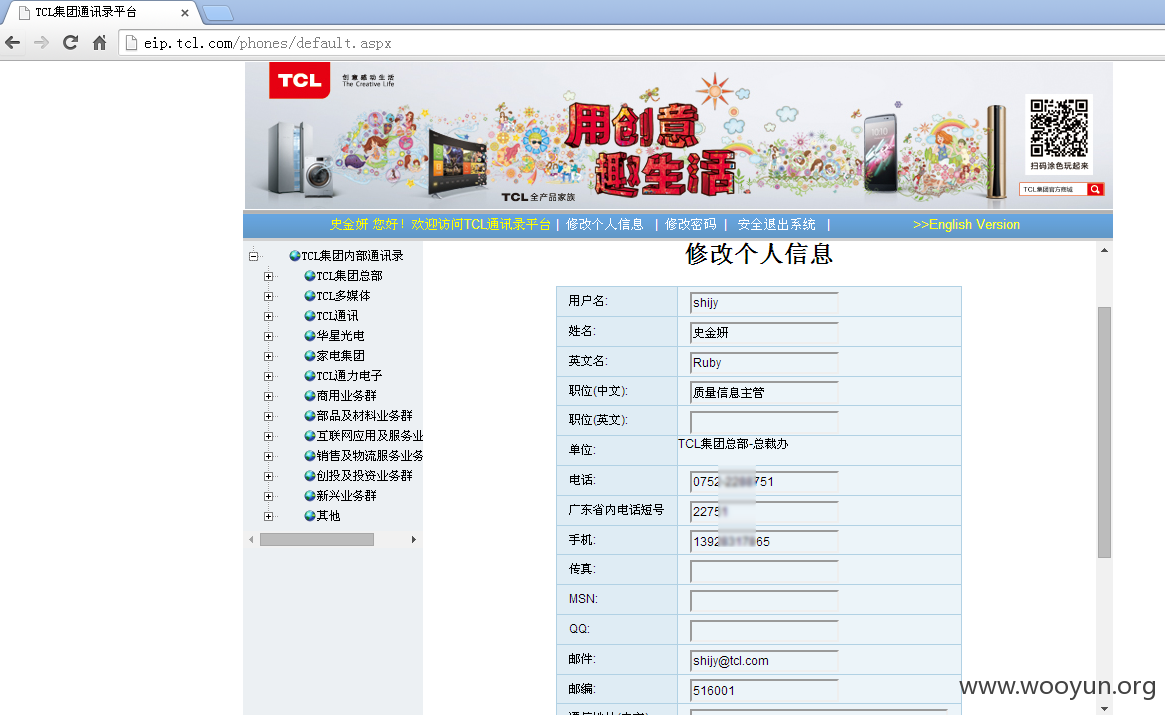Click the empty 传真 input field
Image resolution: width=1165 pixels, height=715 pixels.
point(764,571)
